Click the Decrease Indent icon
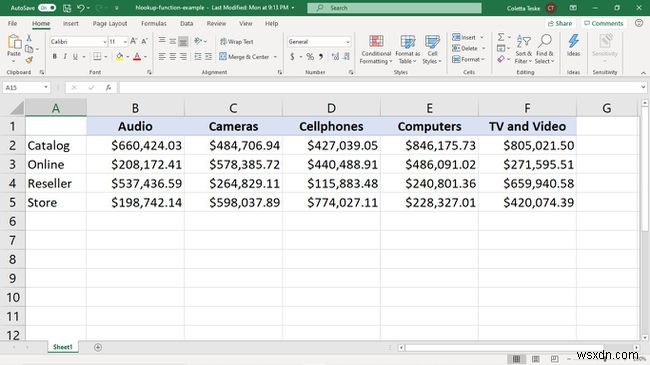 (198, 56)
